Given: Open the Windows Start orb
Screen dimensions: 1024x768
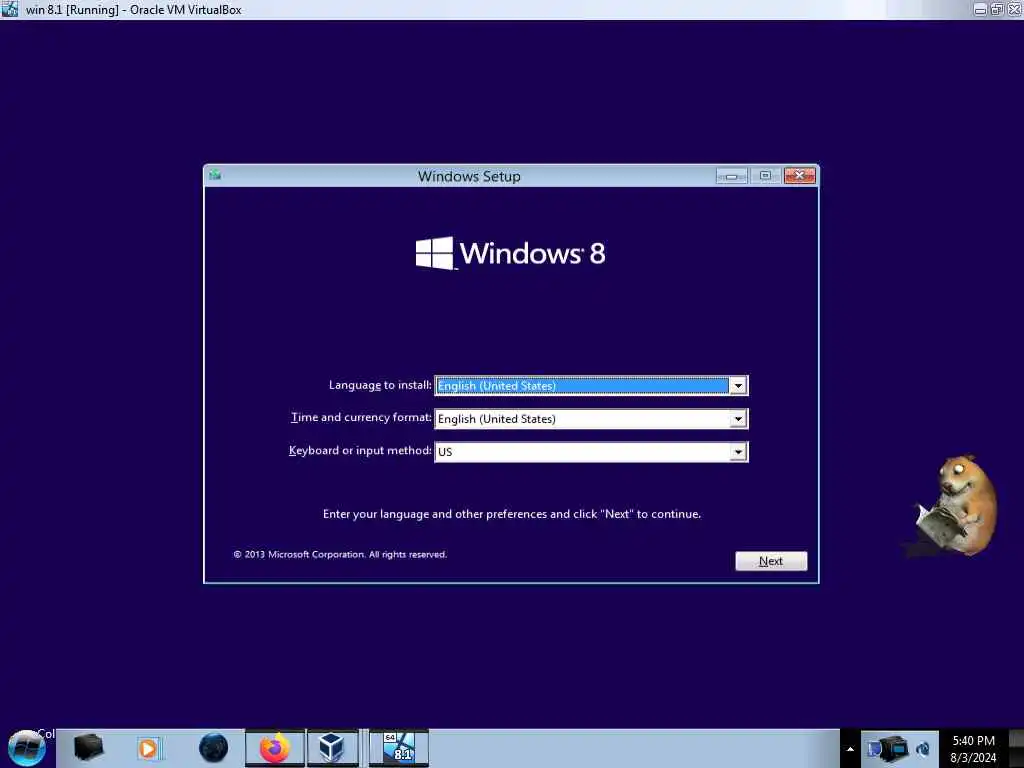Looking at the screenshot, I should (26, 748).
